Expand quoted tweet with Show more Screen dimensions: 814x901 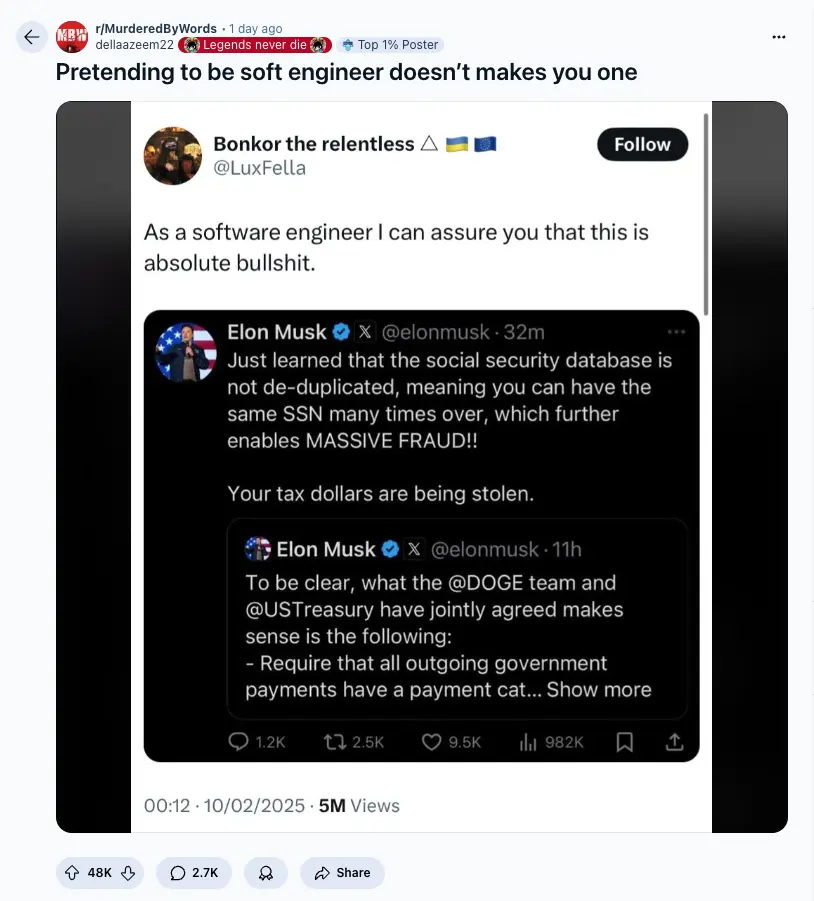click(599, 690)
